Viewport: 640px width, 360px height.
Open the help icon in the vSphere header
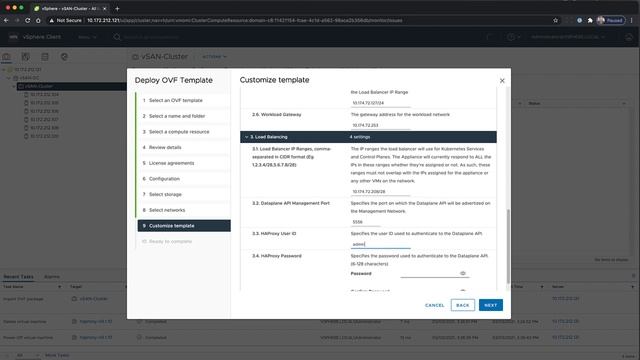coord(511,37)
